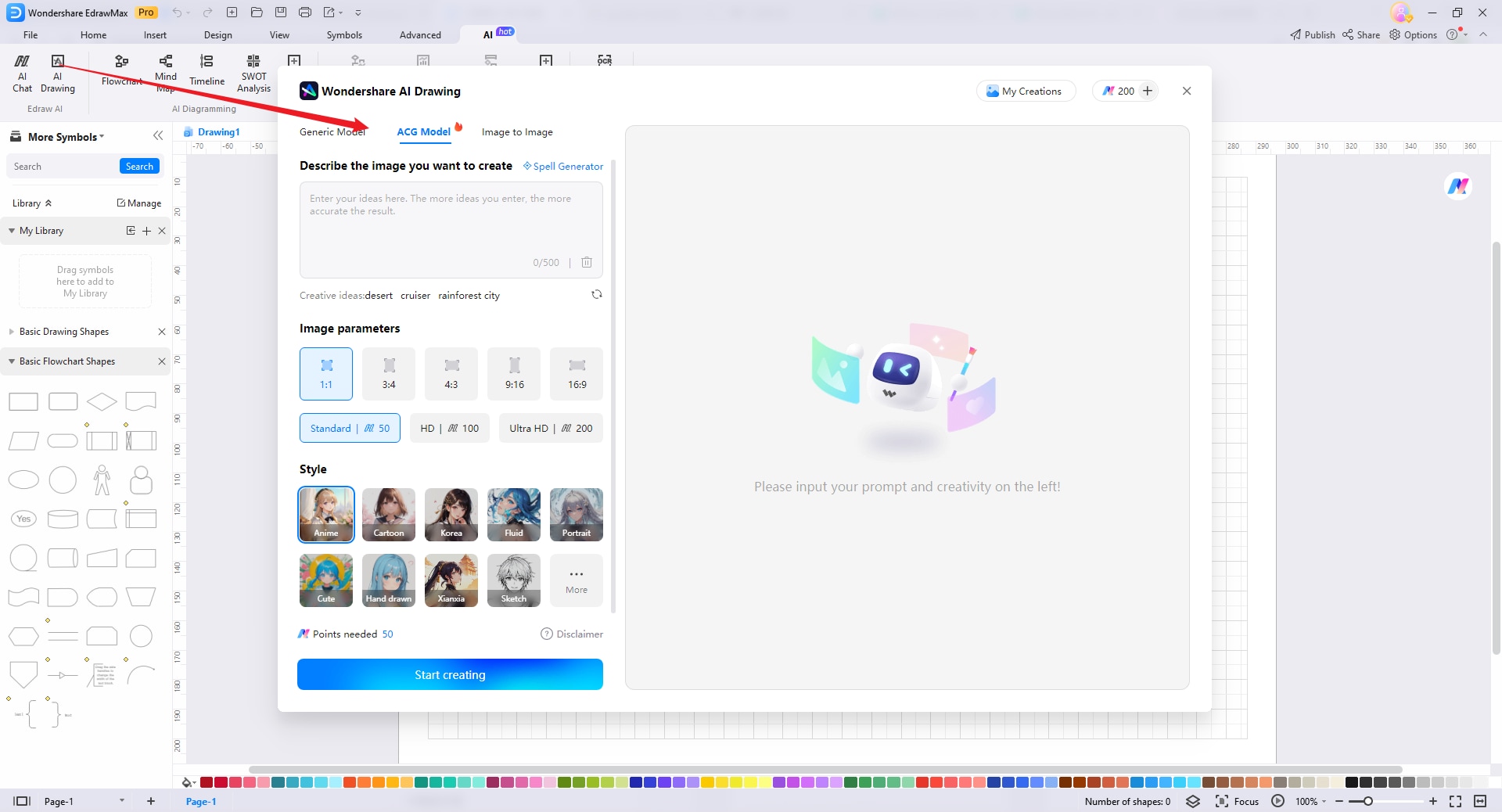Screen dimensions: 1502x812
Task: Click the Print icon in title bar
Action: pos(305,13)
